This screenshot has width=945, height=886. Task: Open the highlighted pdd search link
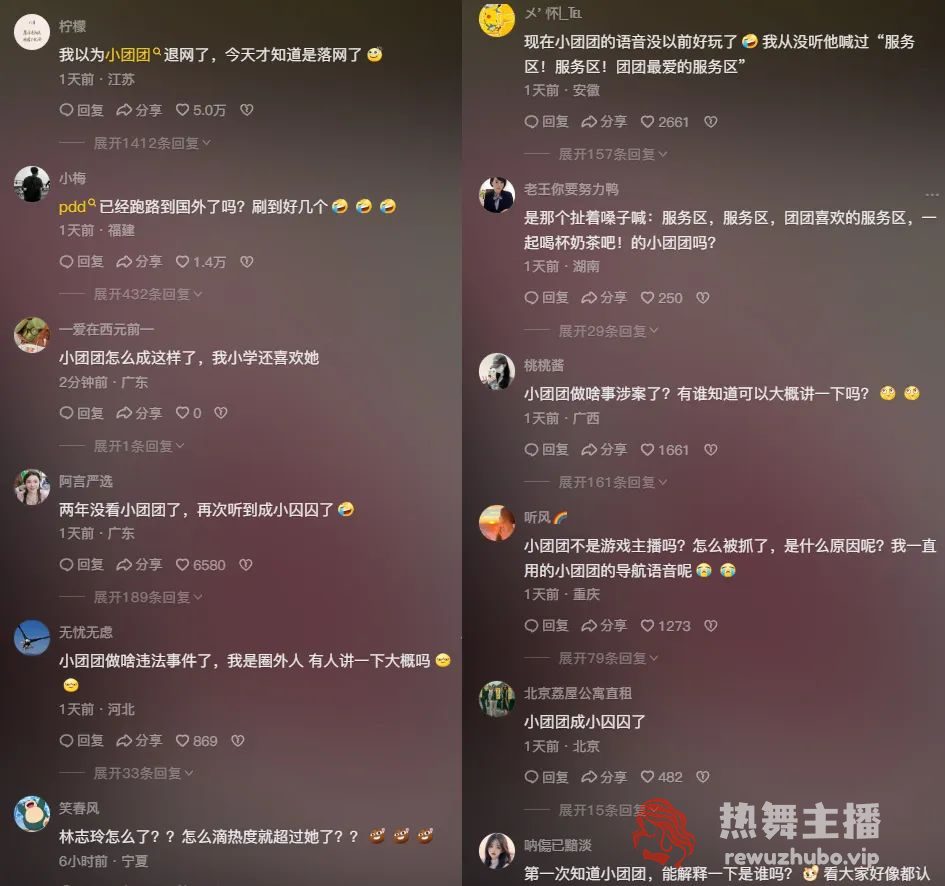(77, 207)
